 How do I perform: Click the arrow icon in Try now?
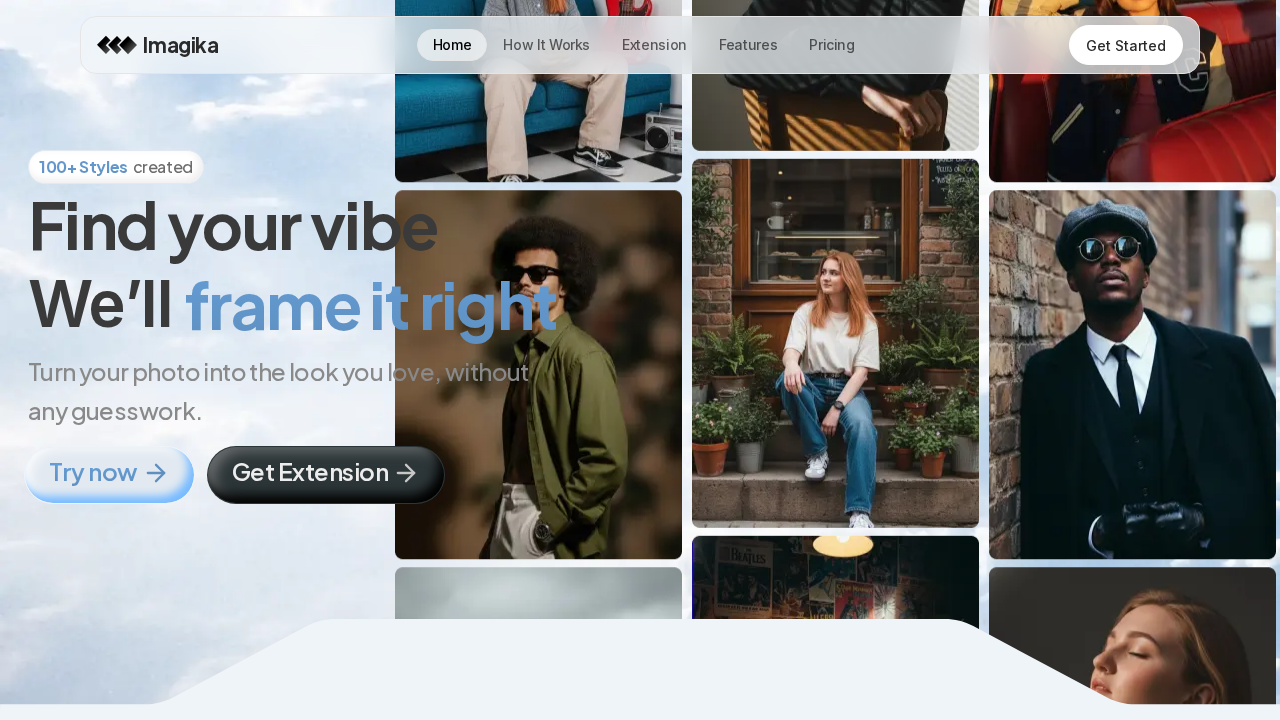(x=156, y=473)
